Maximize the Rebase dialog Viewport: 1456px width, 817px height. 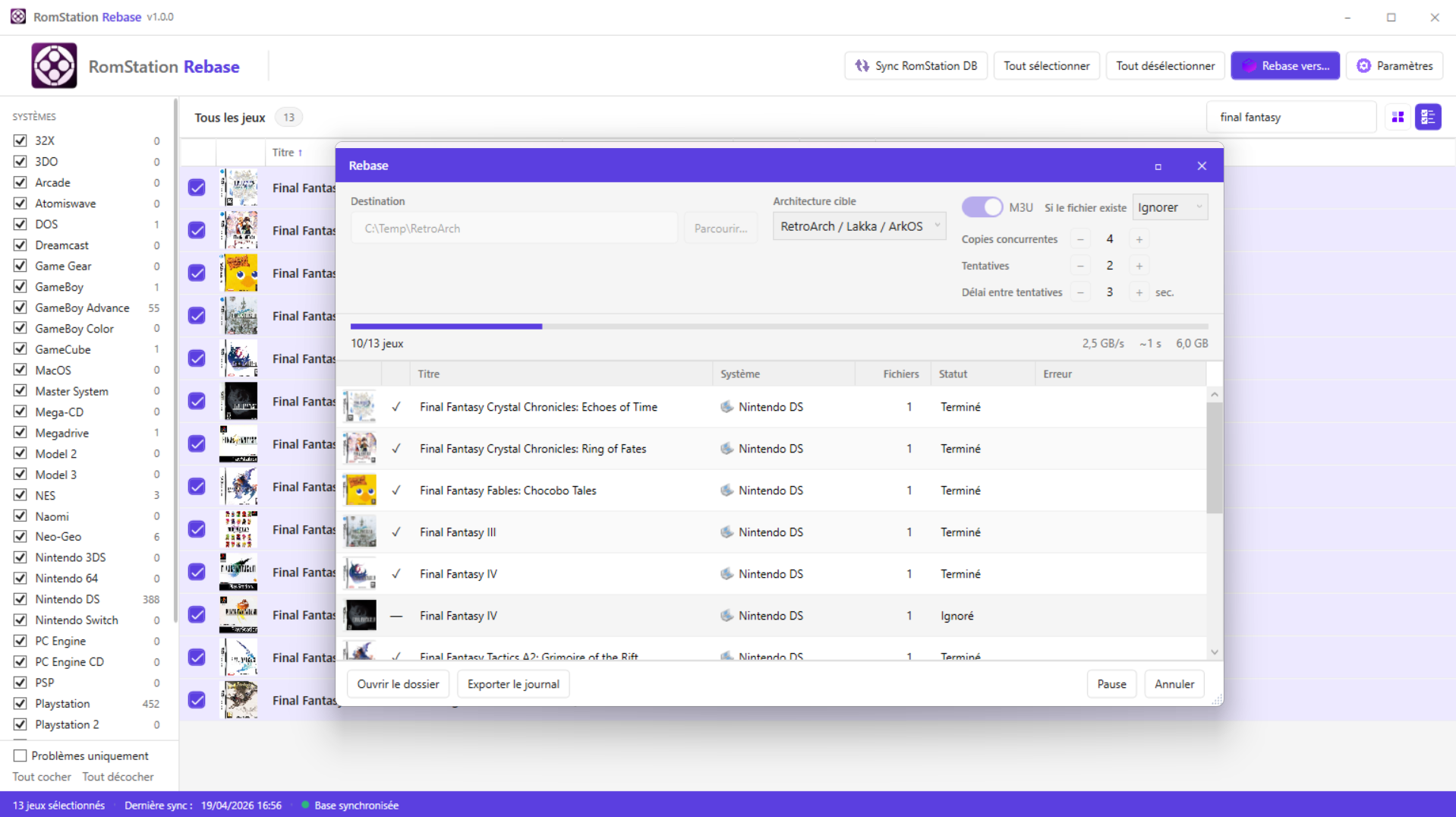point(1158,166)
